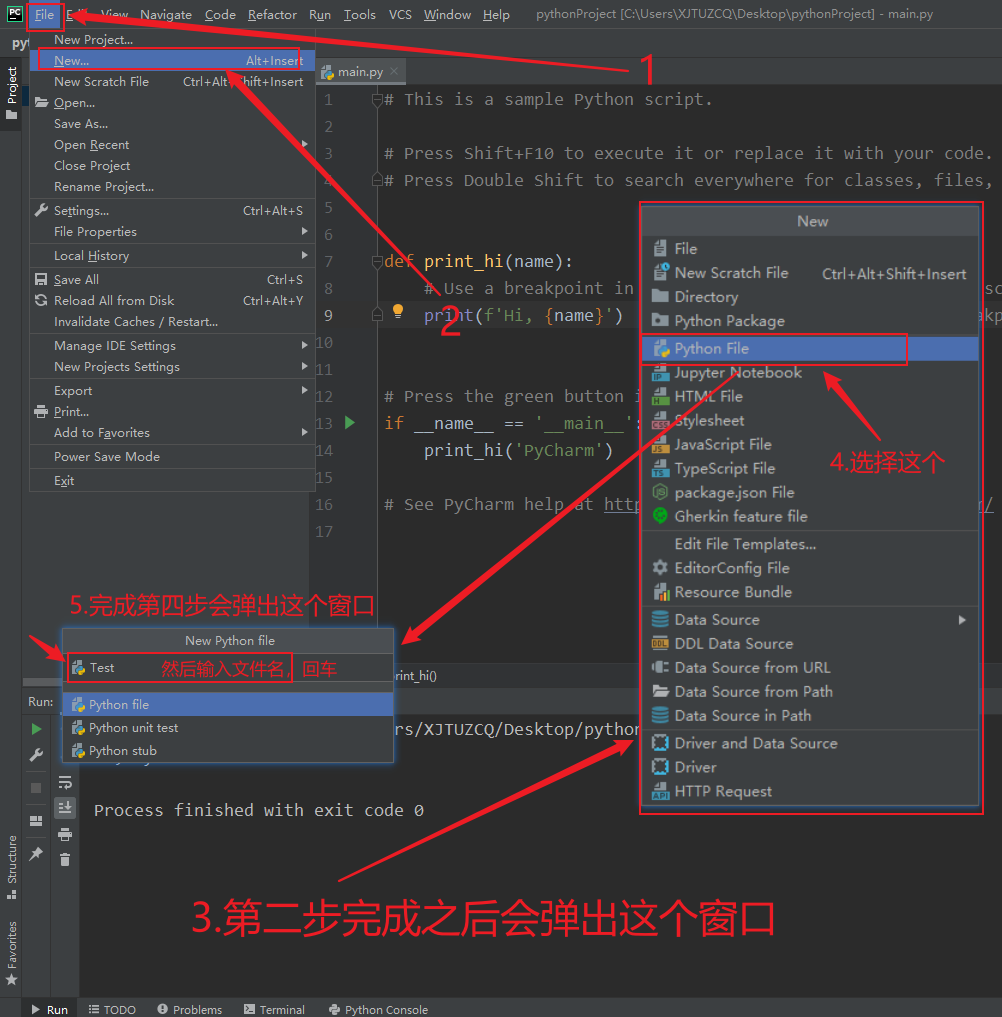Screen dimensions: 1002x1017
Task: Expand Add to Favorites submenu
Action: click(173, 433)
